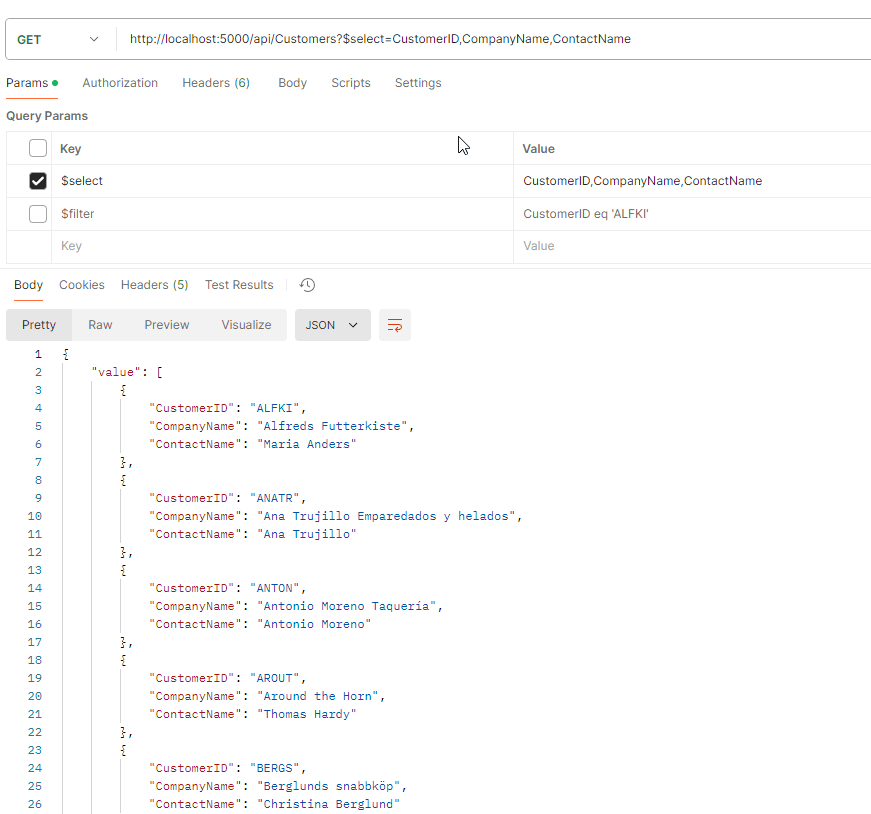Open the request Settings tab

(x=418, y=83)
